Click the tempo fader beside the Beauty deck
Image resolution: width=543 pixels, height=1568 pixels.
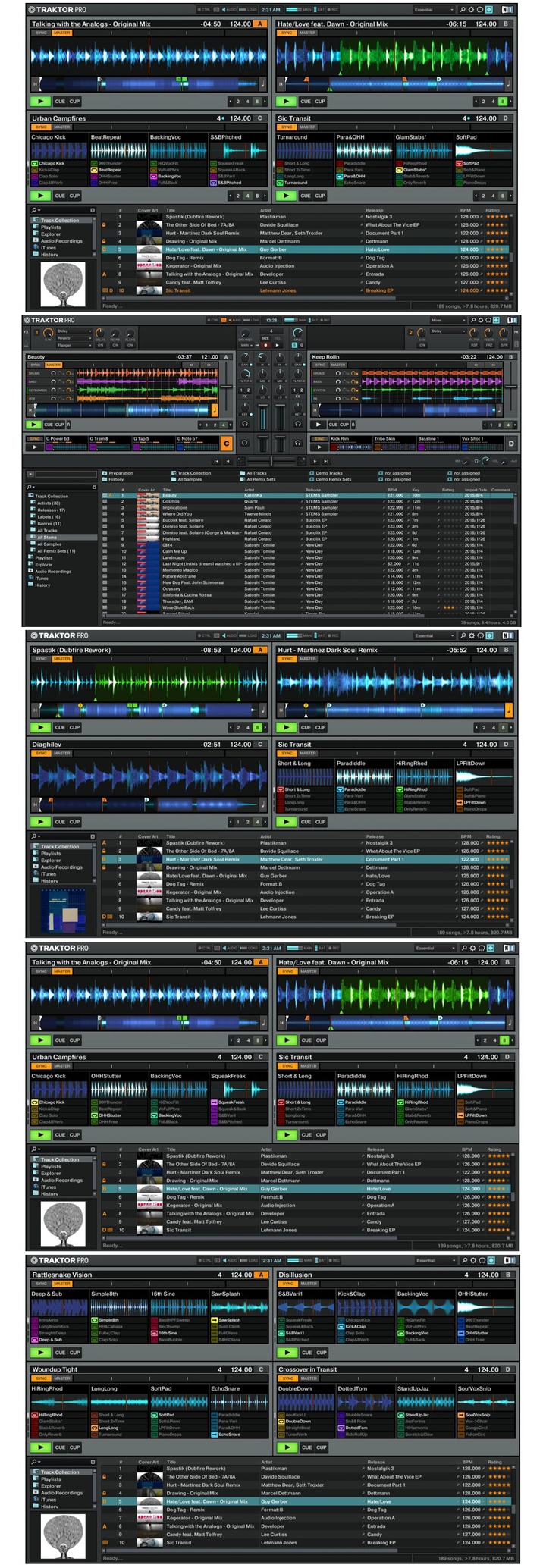pos(227,388)
